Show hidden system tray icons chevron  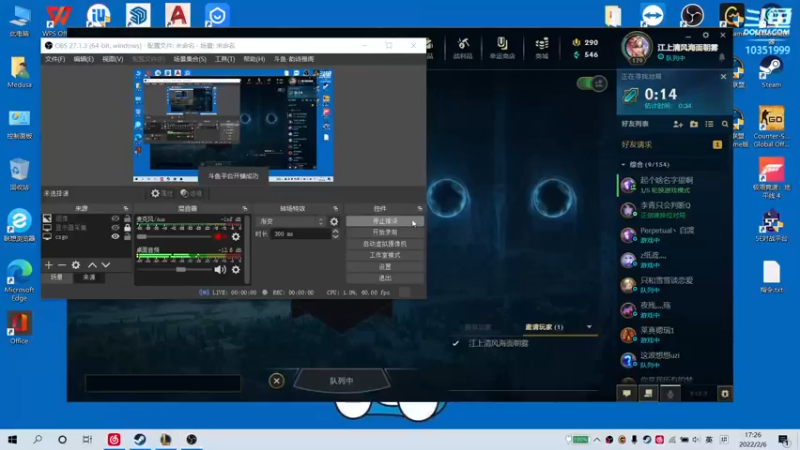(x=596, y=439)
